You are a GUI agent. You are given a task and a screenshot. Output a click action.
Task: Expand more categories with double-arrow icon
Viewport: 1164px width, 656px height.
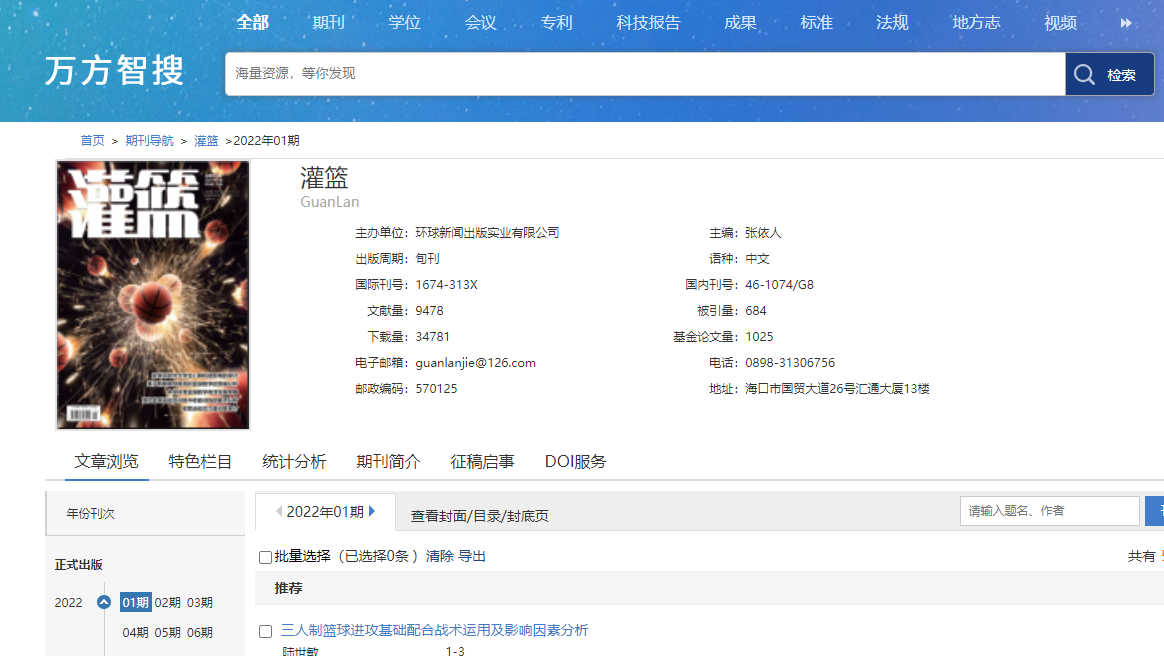click(x=1126, y=23)
